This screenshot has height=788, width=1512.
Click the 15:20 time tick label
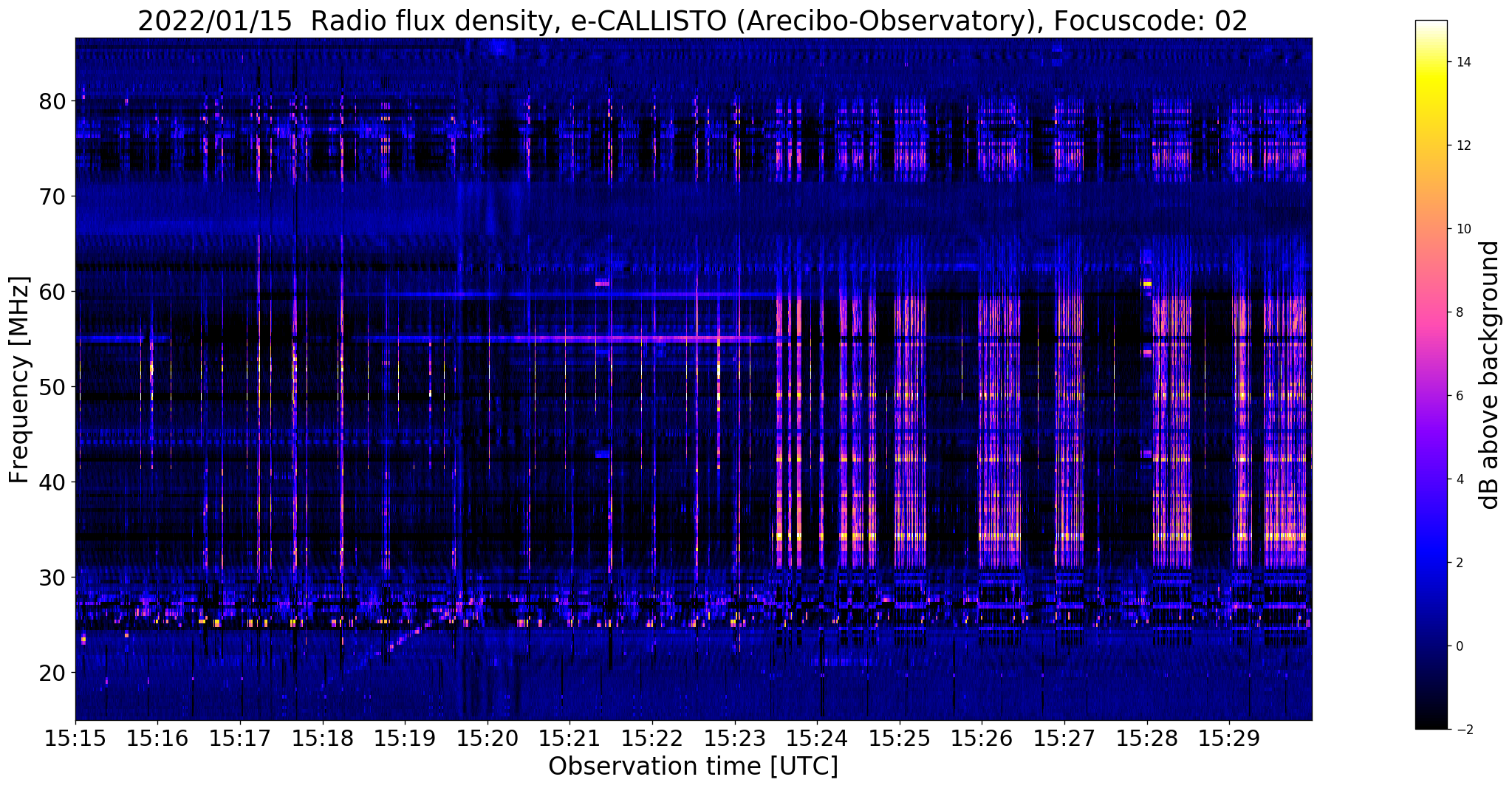tap(488, 739)
